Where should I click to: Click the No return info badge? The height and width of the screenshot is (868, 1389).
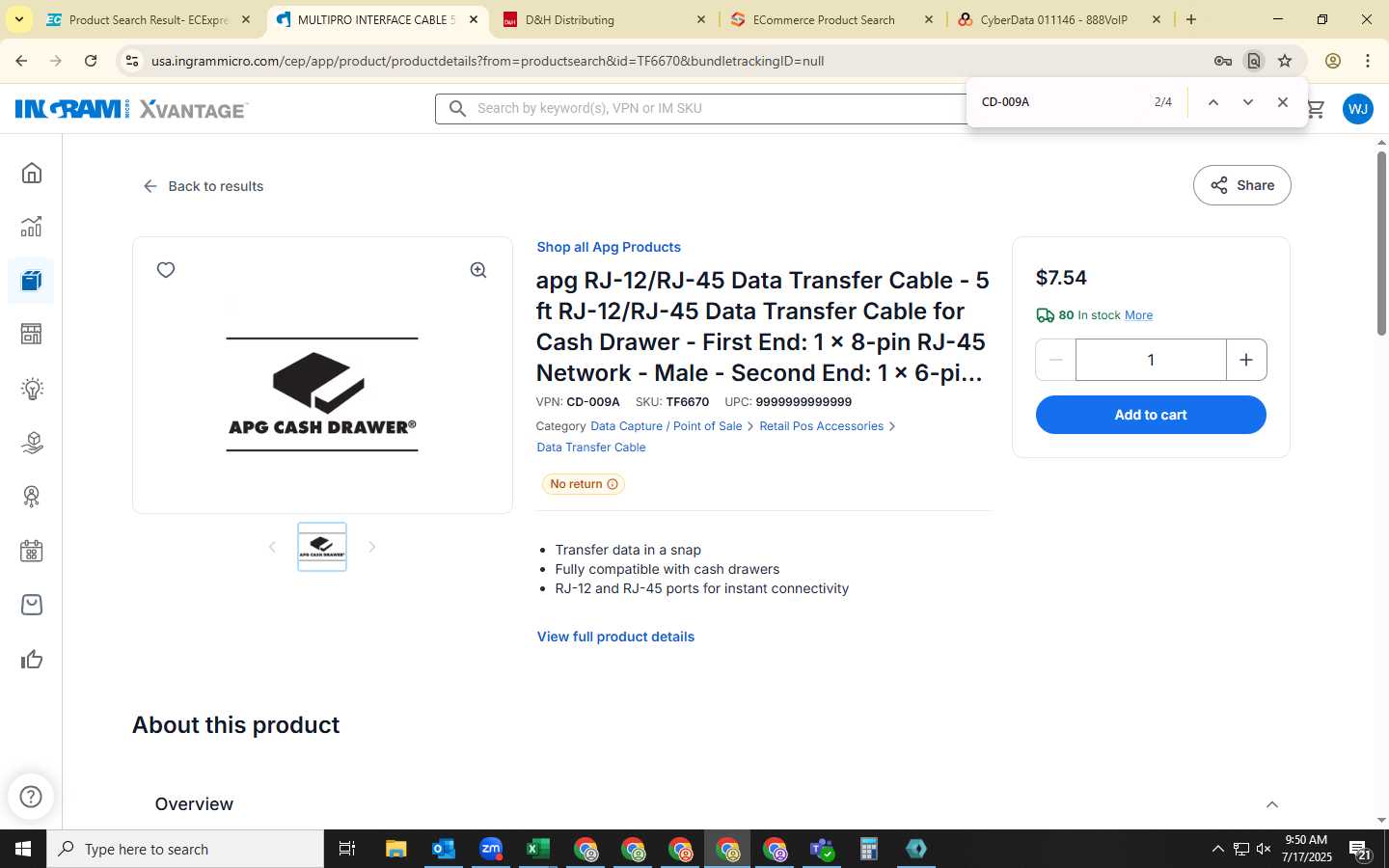(584, 484)
